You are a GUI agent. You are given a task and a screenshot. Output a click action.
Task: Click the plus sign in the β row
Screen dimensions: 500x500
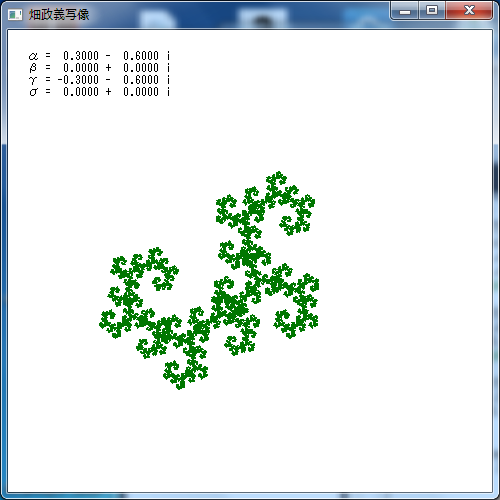[x=108, y=68]
